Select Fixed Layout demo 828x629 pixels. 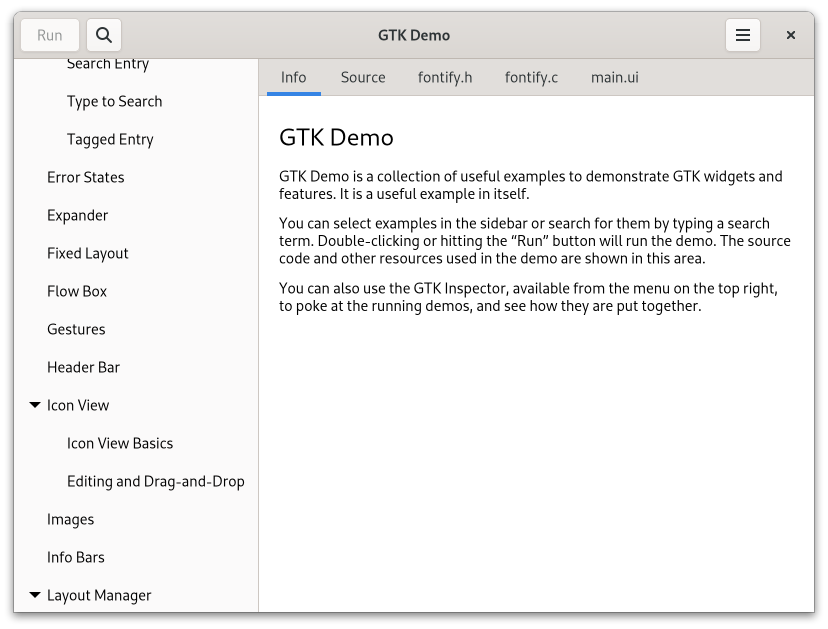pos(136,253)
